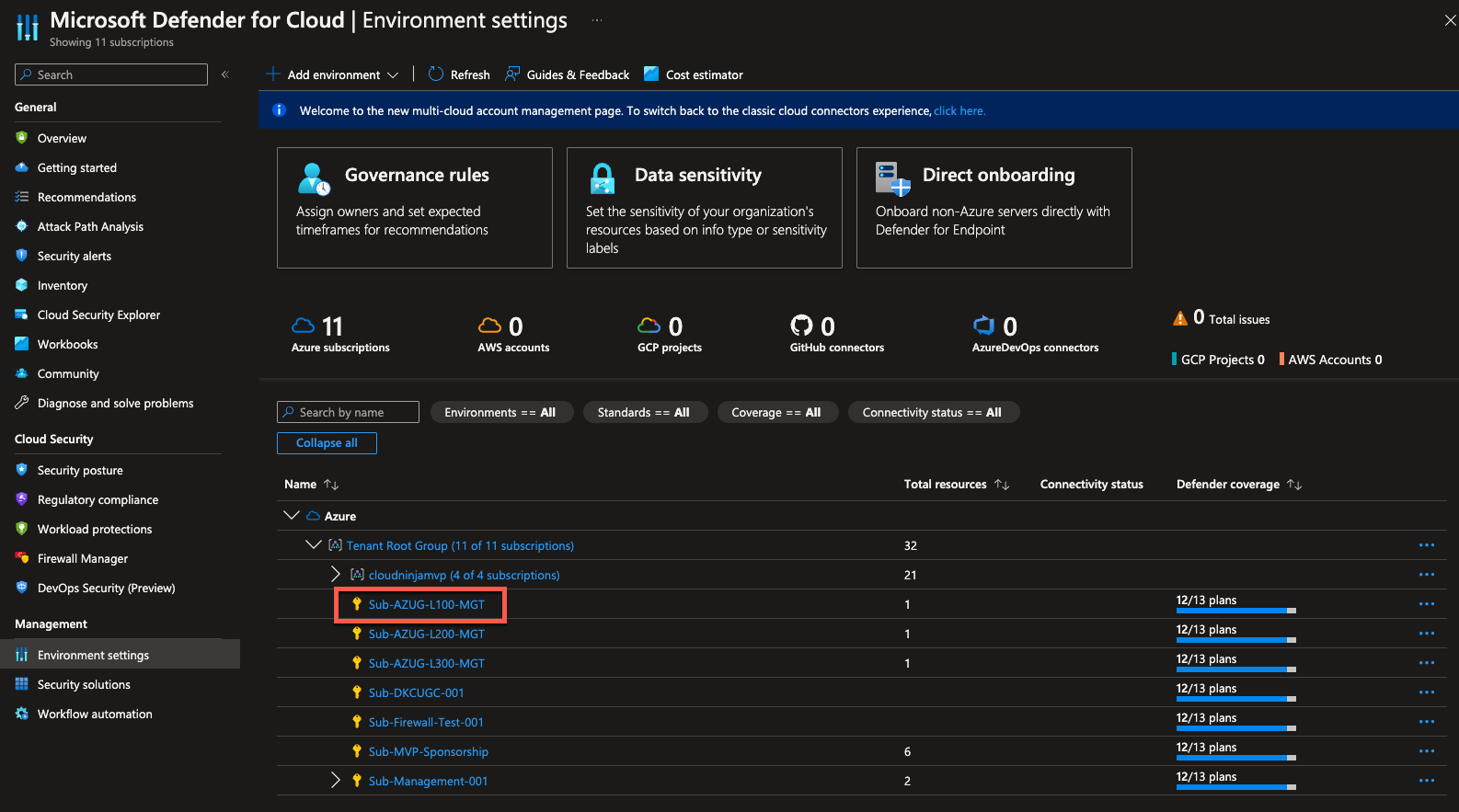Click the sidebar Search field

[111, 74]
